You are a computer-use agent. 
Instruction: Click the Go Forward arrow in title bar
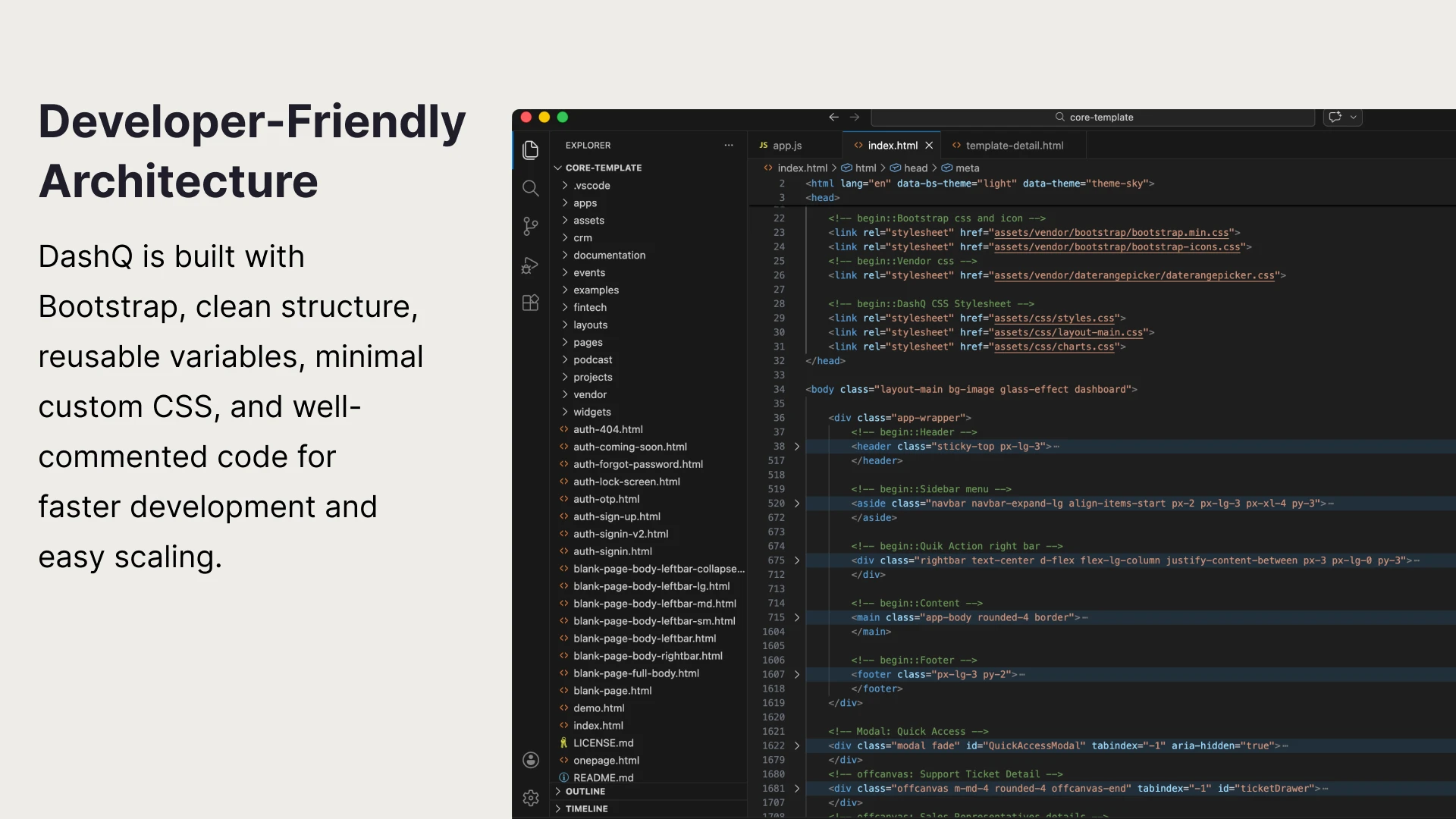(x=855, y=117)
